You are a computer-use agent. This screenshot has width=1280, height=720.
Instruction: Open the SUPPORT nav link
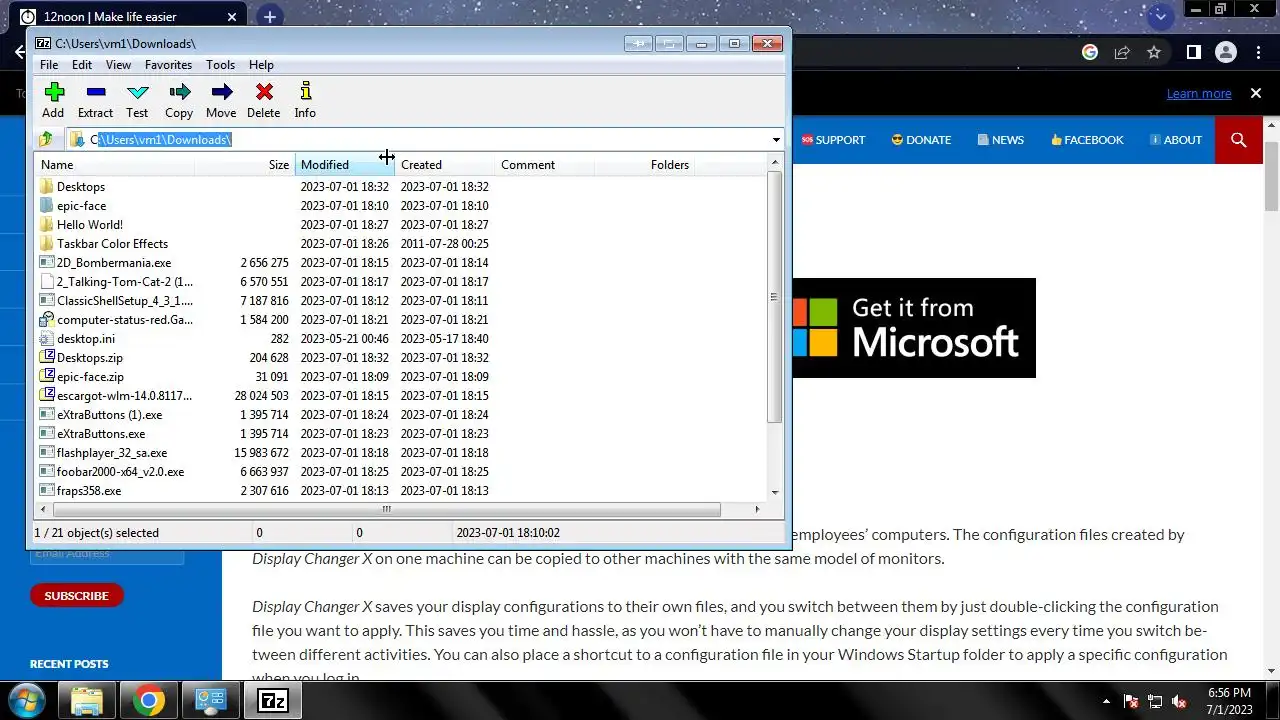pos(833,140)
